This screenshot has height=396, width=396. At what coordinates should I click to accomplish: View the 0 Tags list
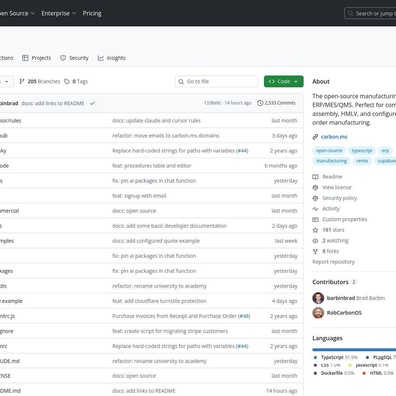point(76,81)
